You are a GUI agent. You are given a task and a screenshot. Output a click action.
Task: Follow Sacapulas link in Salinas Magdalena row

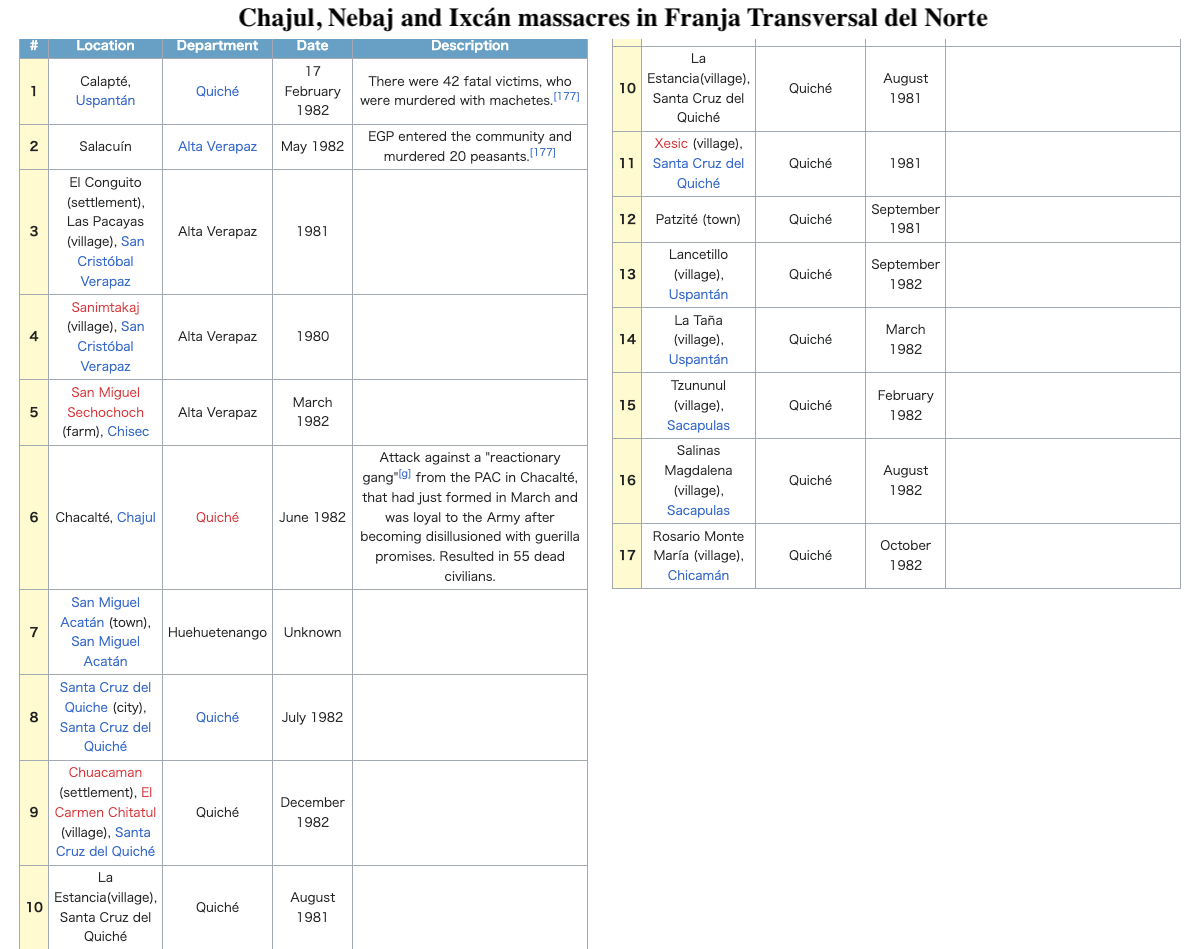pyautogui.click(x=698, y=511)
